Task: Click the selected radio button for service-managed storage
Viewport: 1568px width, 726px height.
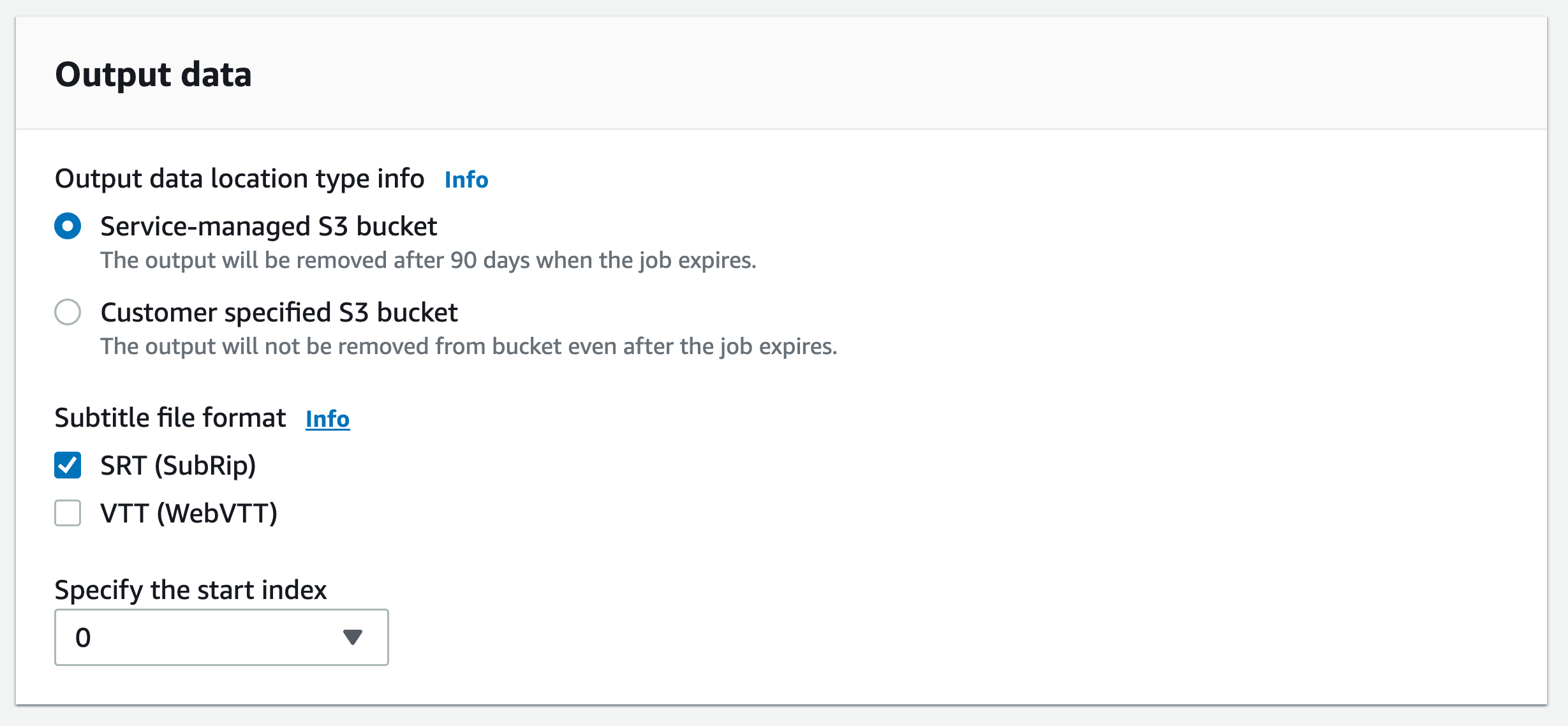Action: [68, 226]
